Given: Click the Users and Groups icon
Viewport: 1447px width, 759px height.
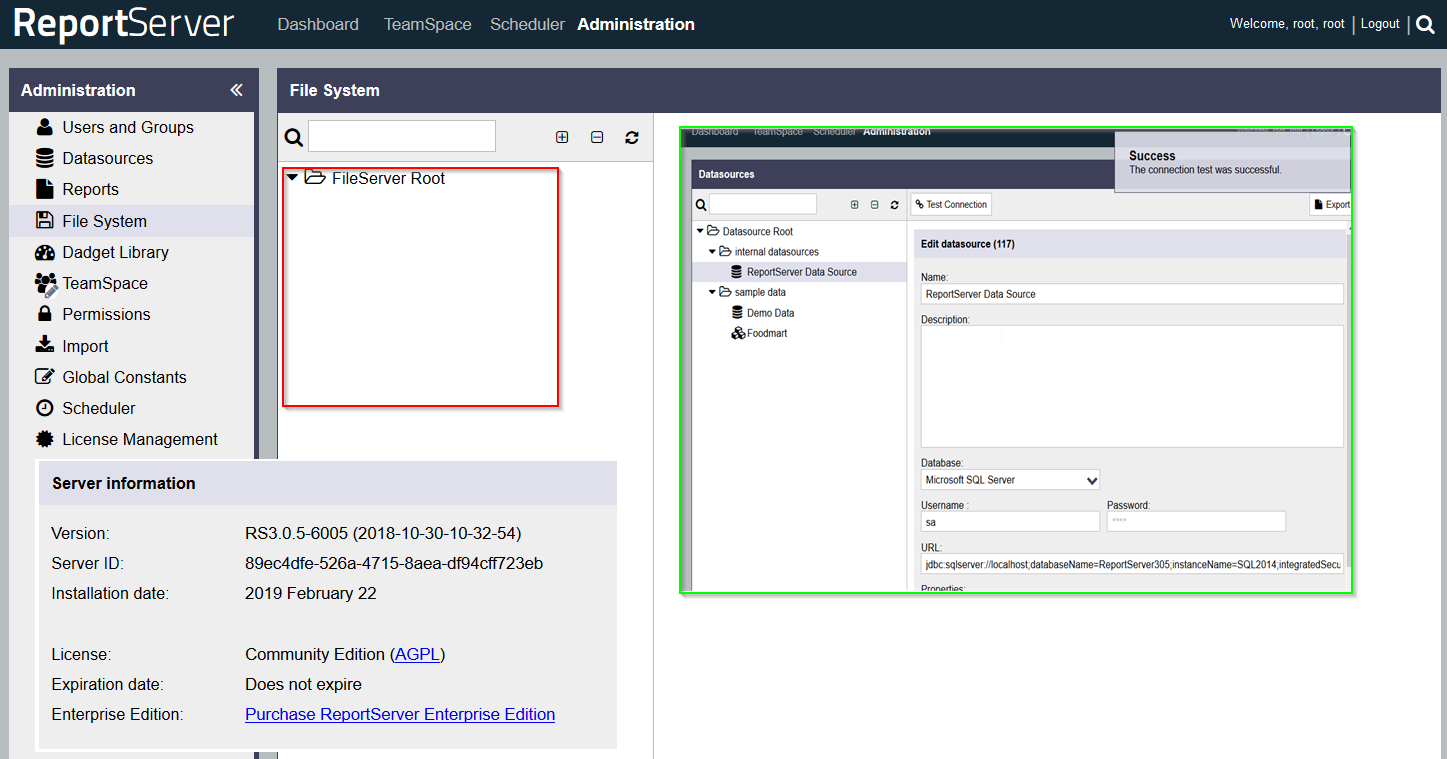Looking at the screenshot, I should (x=45, y=127).
